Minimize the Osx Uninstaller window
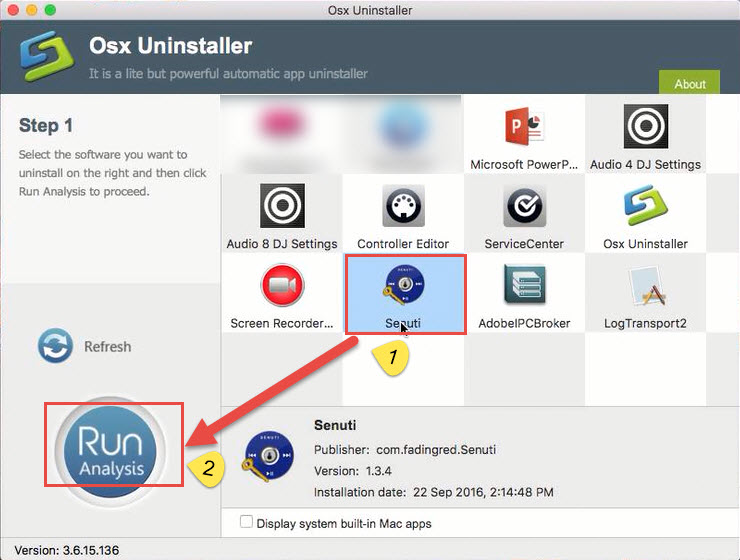Viewport: 740px width, 560px height. [33, 10]
